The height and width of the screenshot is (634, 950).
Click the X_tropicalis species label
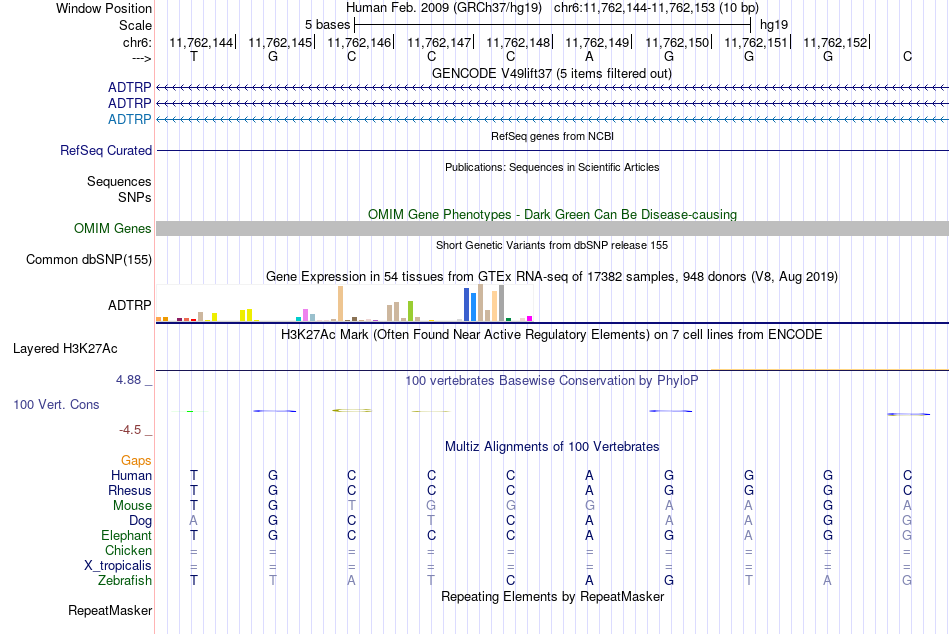pos(118,566)
